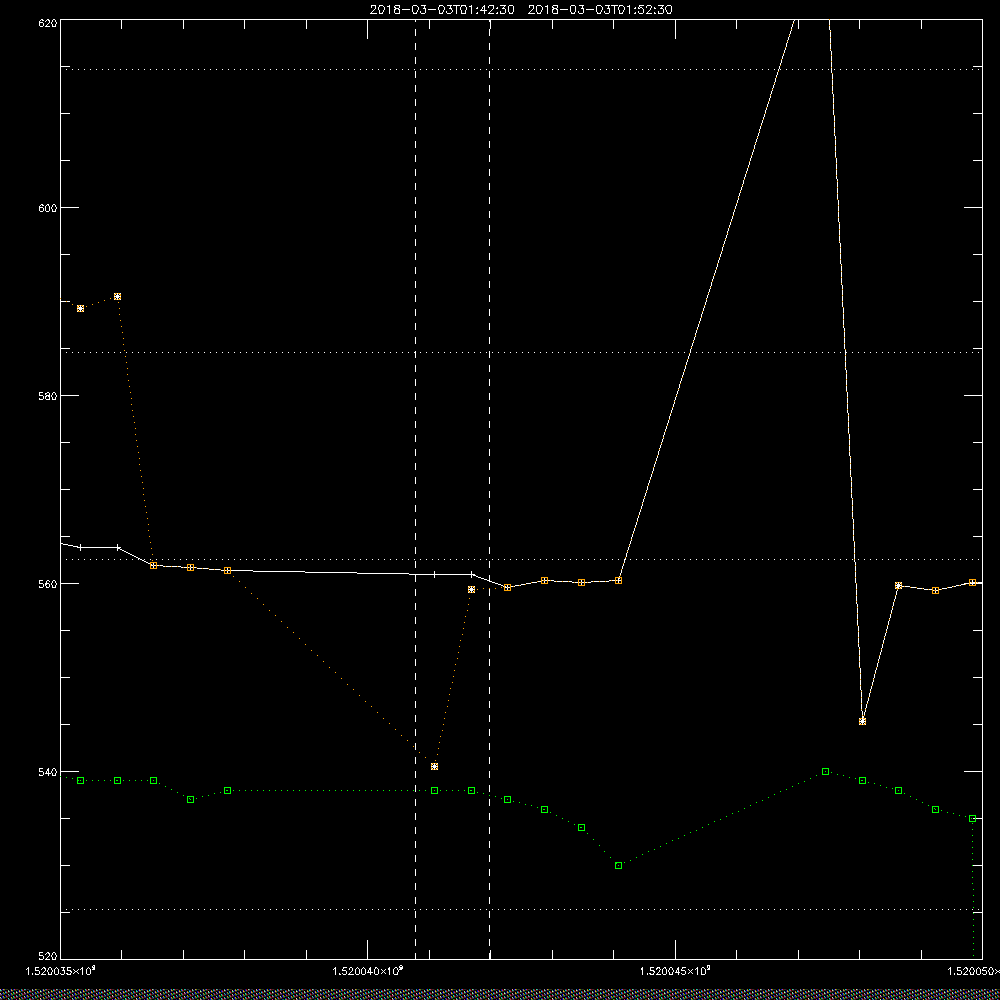The height and width of the screenshot is (1000, 1000).
Task: Click the 520 y-axis label
Action: pos(48,957)
